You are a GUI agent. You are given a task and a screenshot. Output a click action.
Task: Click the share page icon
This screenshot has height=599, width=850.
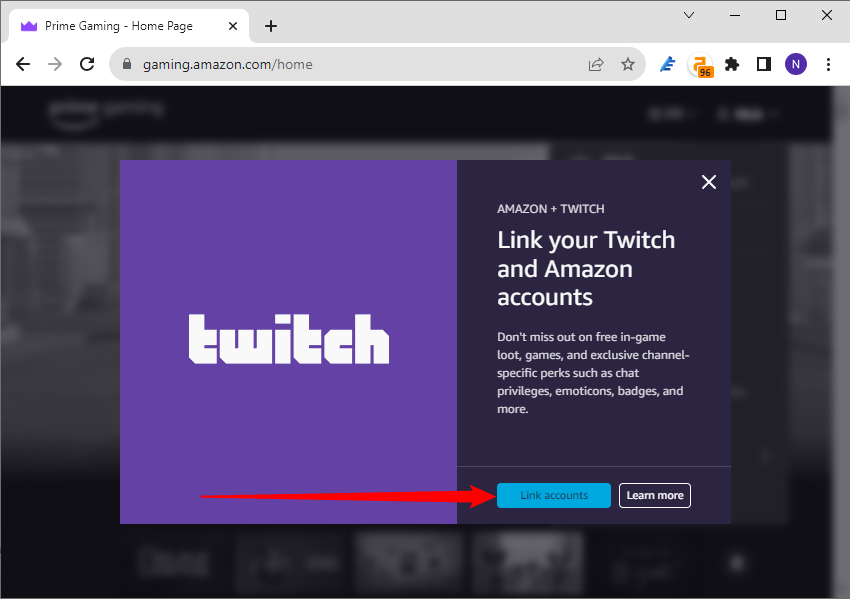point(596,63)
